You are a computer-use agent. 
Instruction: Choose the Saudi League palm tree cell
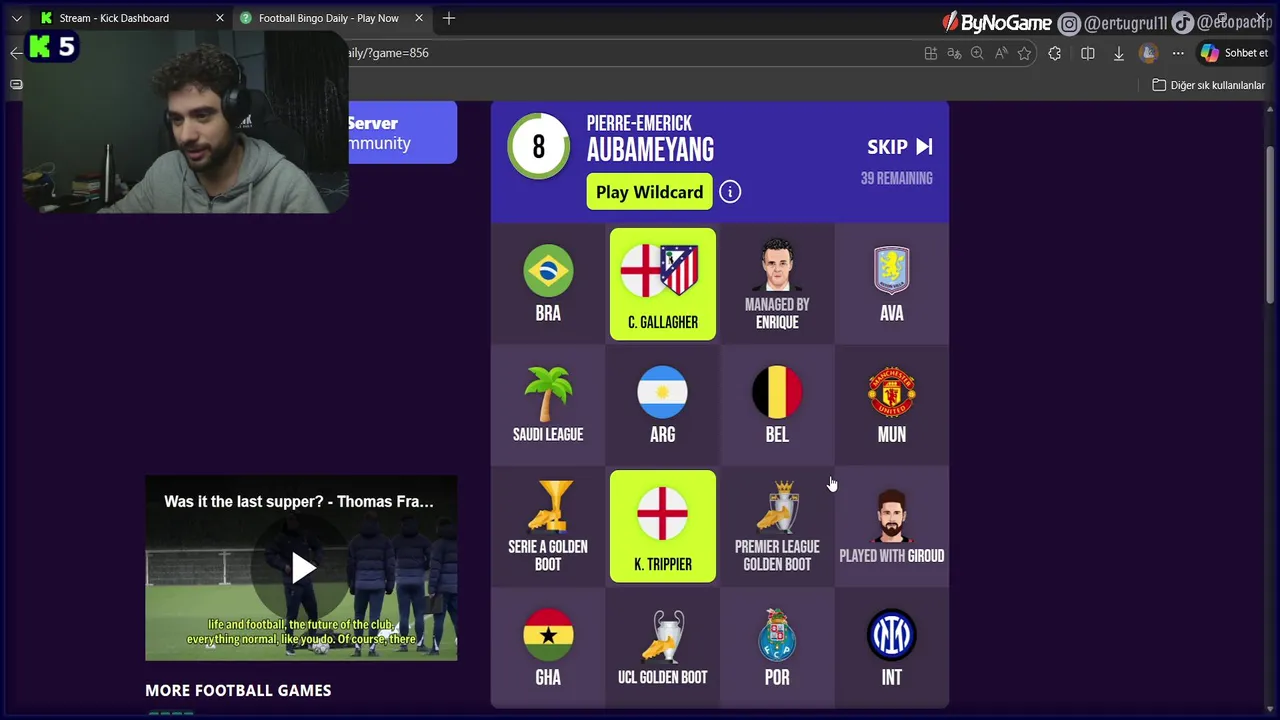pyautogui.click(x=548, y=405)
